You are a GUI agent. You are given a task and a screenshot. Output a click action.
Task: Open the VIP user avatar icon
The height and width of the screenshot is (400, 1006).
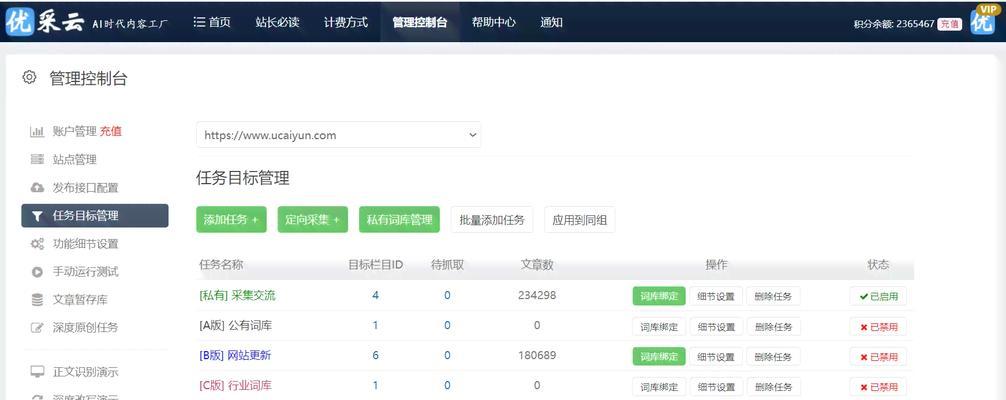983,20
